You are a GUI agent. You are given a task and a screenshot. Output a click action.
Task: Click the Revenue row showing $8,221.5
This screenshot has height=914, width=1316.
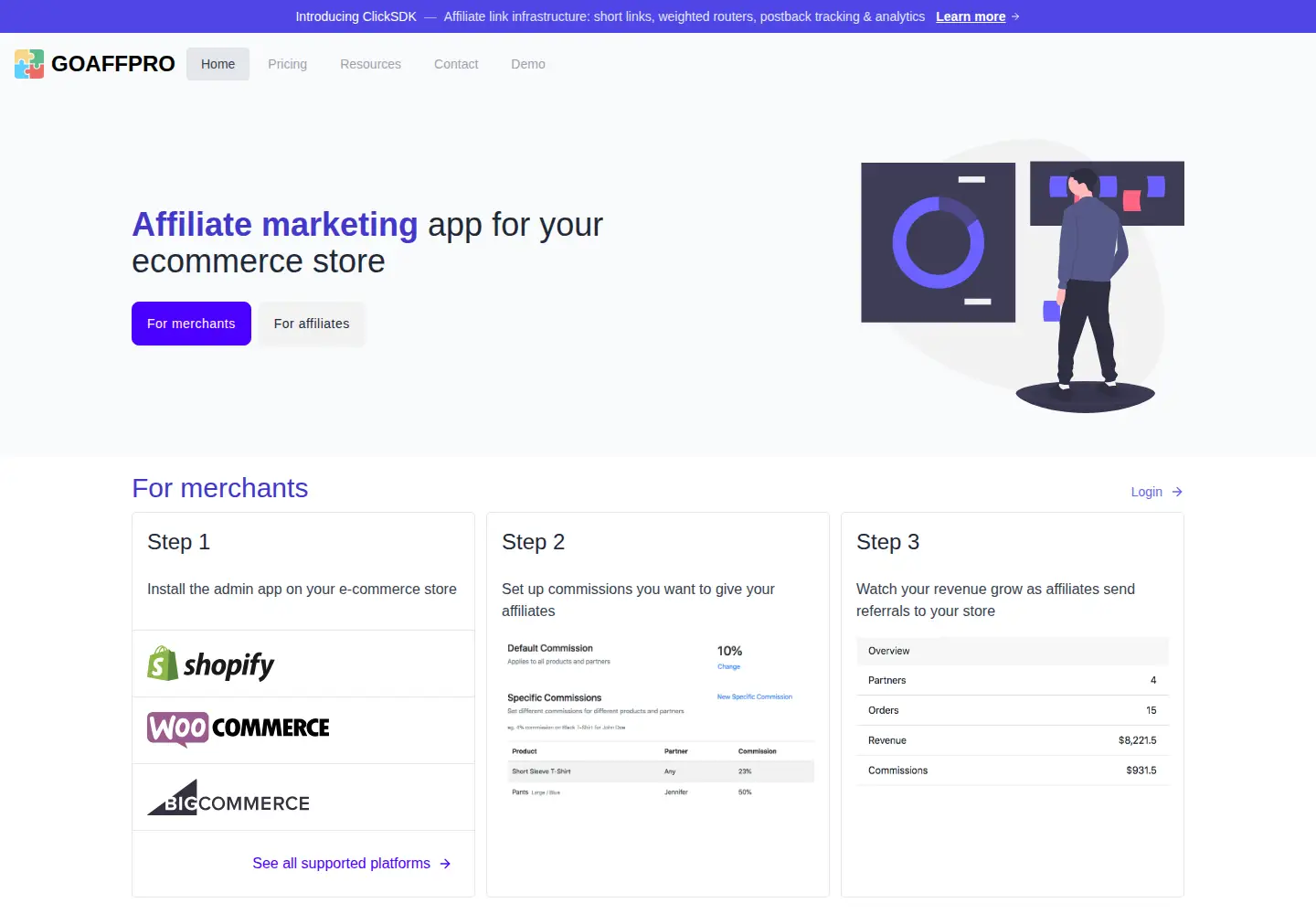click(1013, 740)
